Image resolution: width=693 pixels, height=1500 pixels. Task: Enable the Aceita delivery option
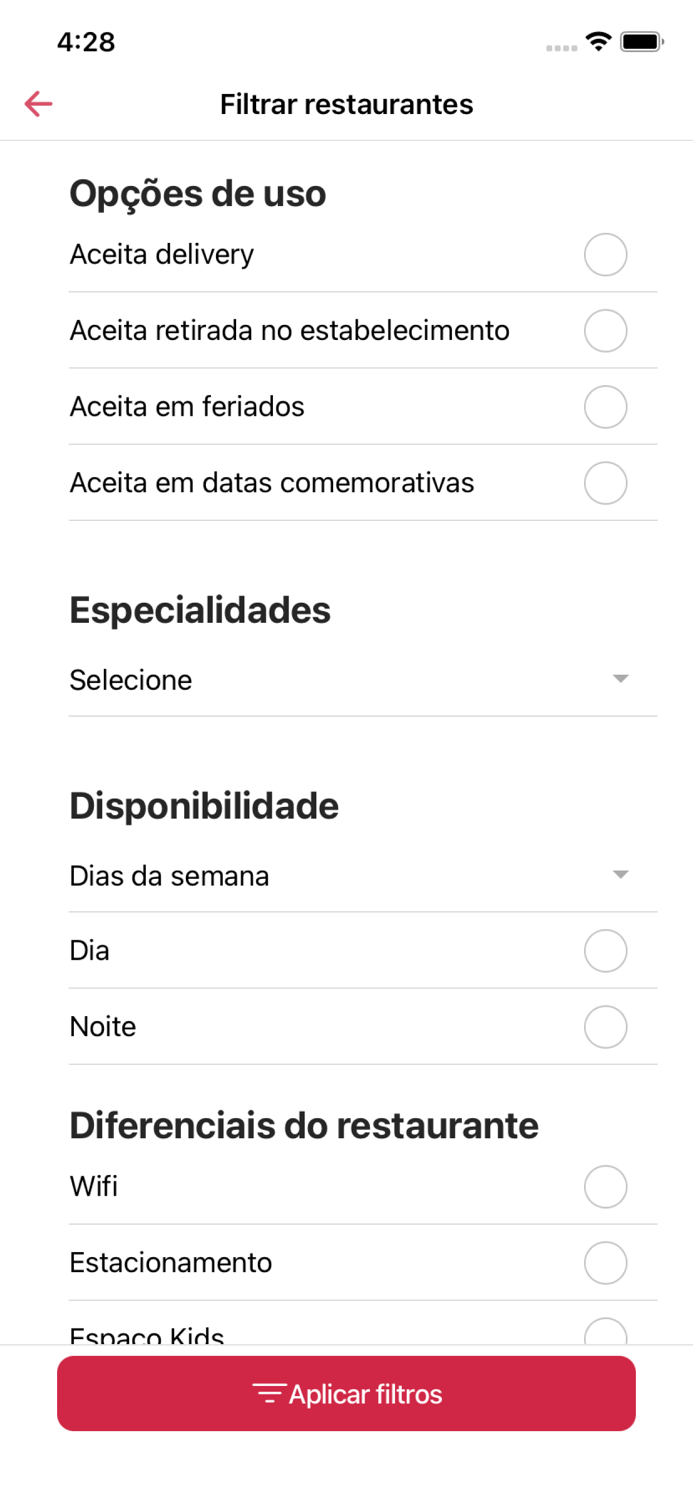[x=605, y=254]
